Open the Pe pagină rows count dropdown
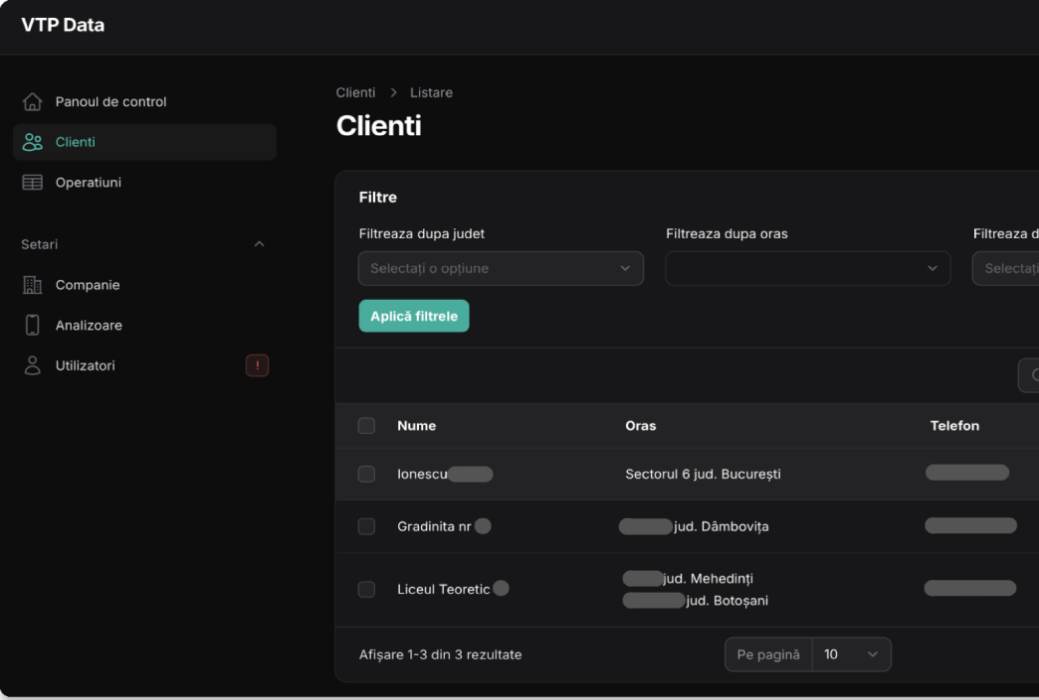Viewport: 1039px width, 700px height. (851, 654)
